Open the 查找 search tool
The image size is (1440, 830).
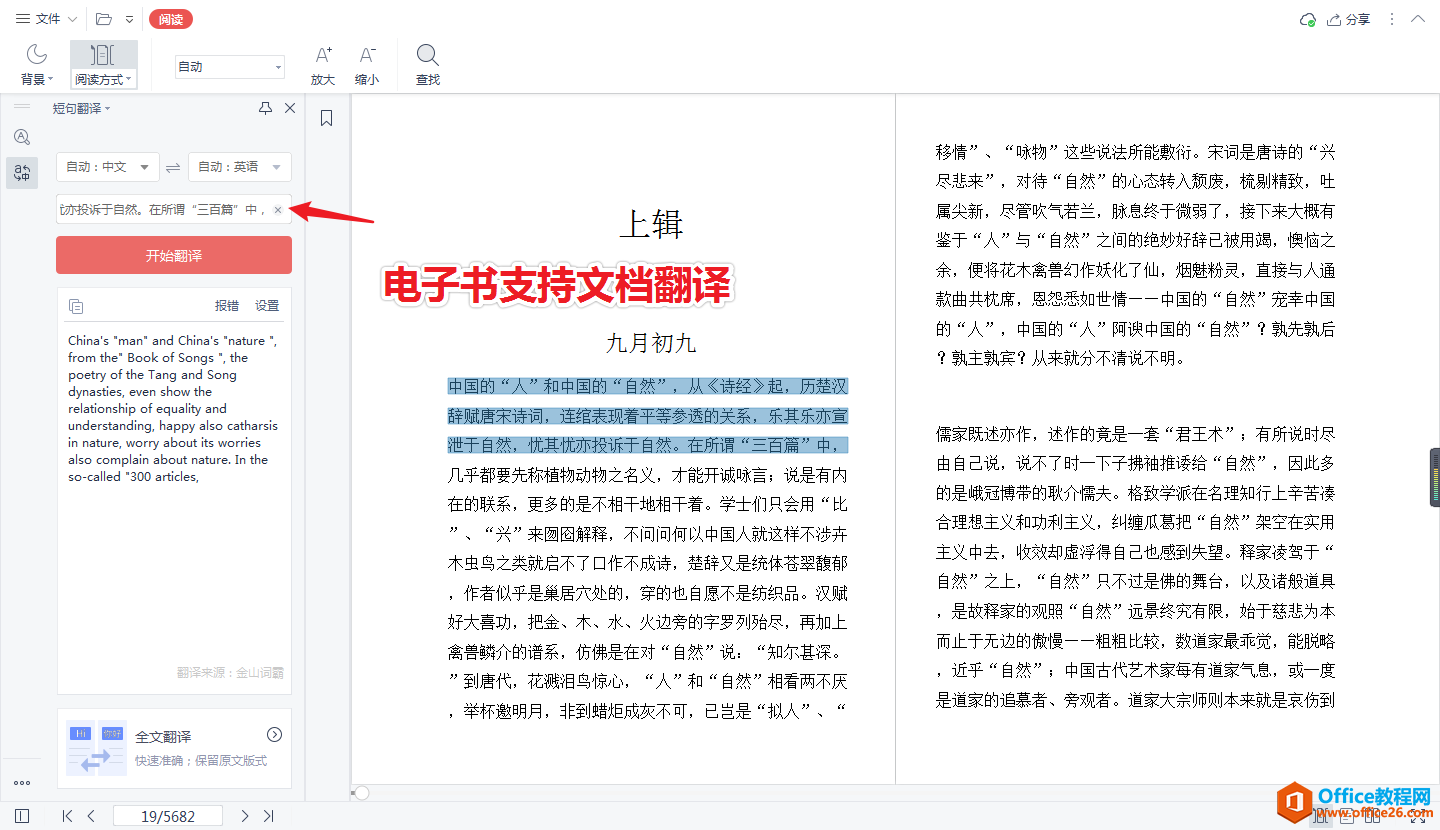tap(428, 65)
